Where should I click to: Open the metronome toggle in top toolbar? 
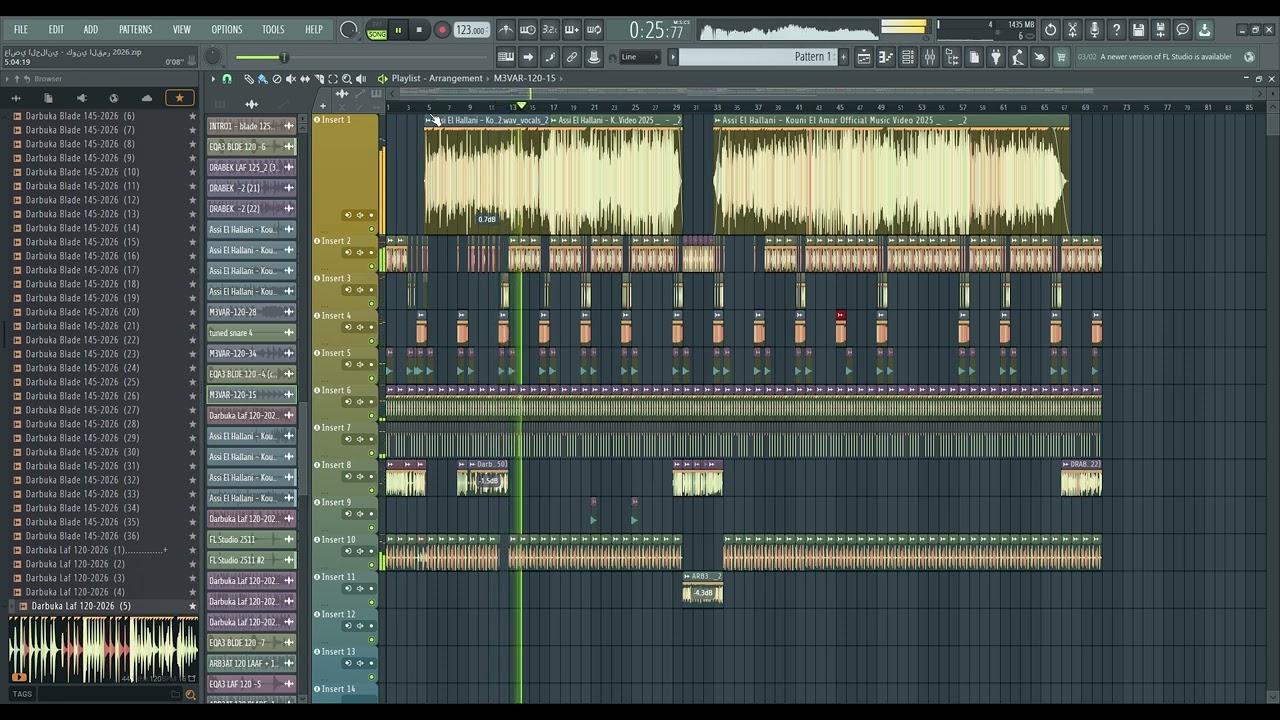click(x=506, y=30)
